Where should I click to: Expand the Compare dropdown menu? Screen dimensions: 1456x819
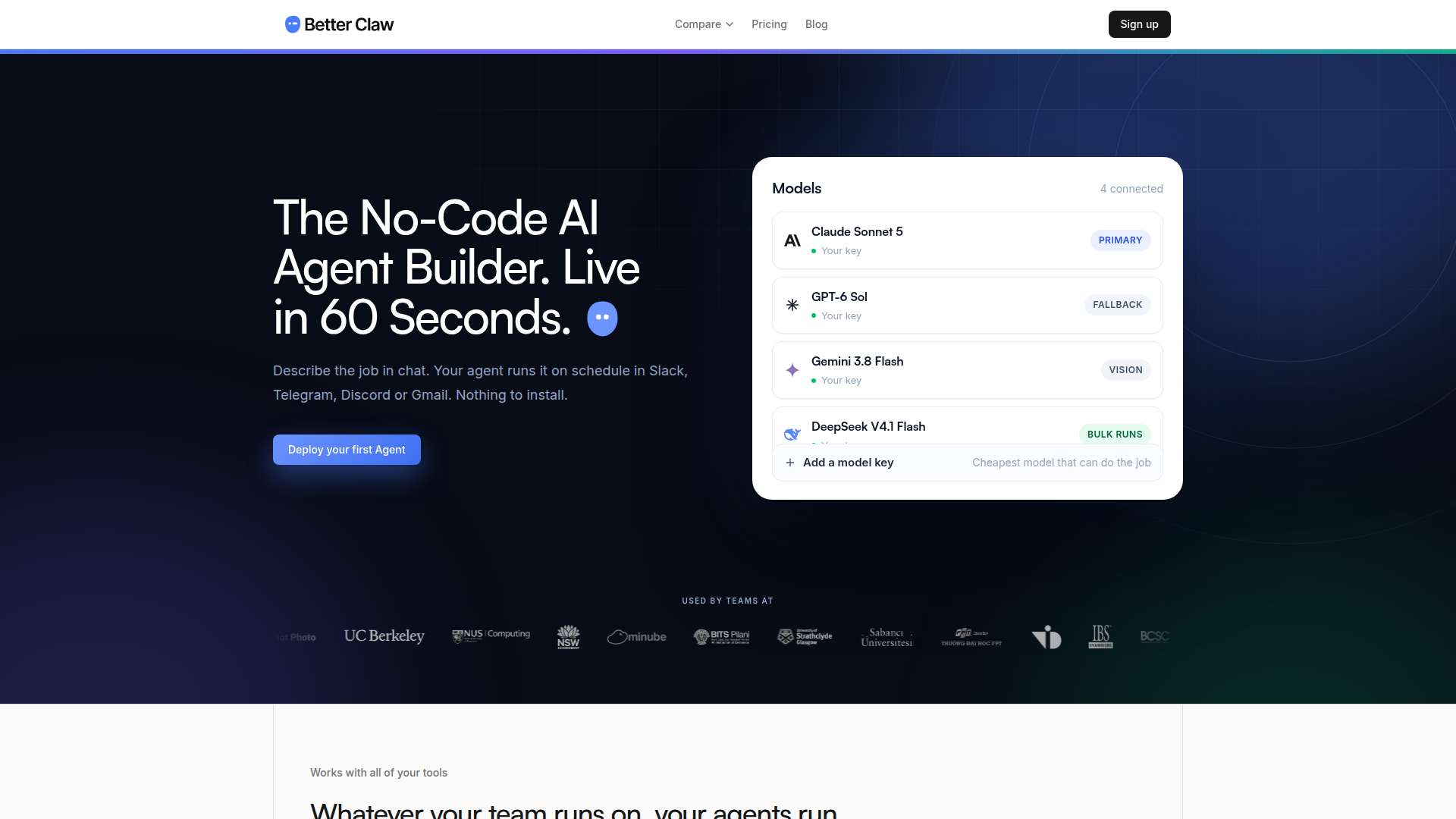coord(704,24)
